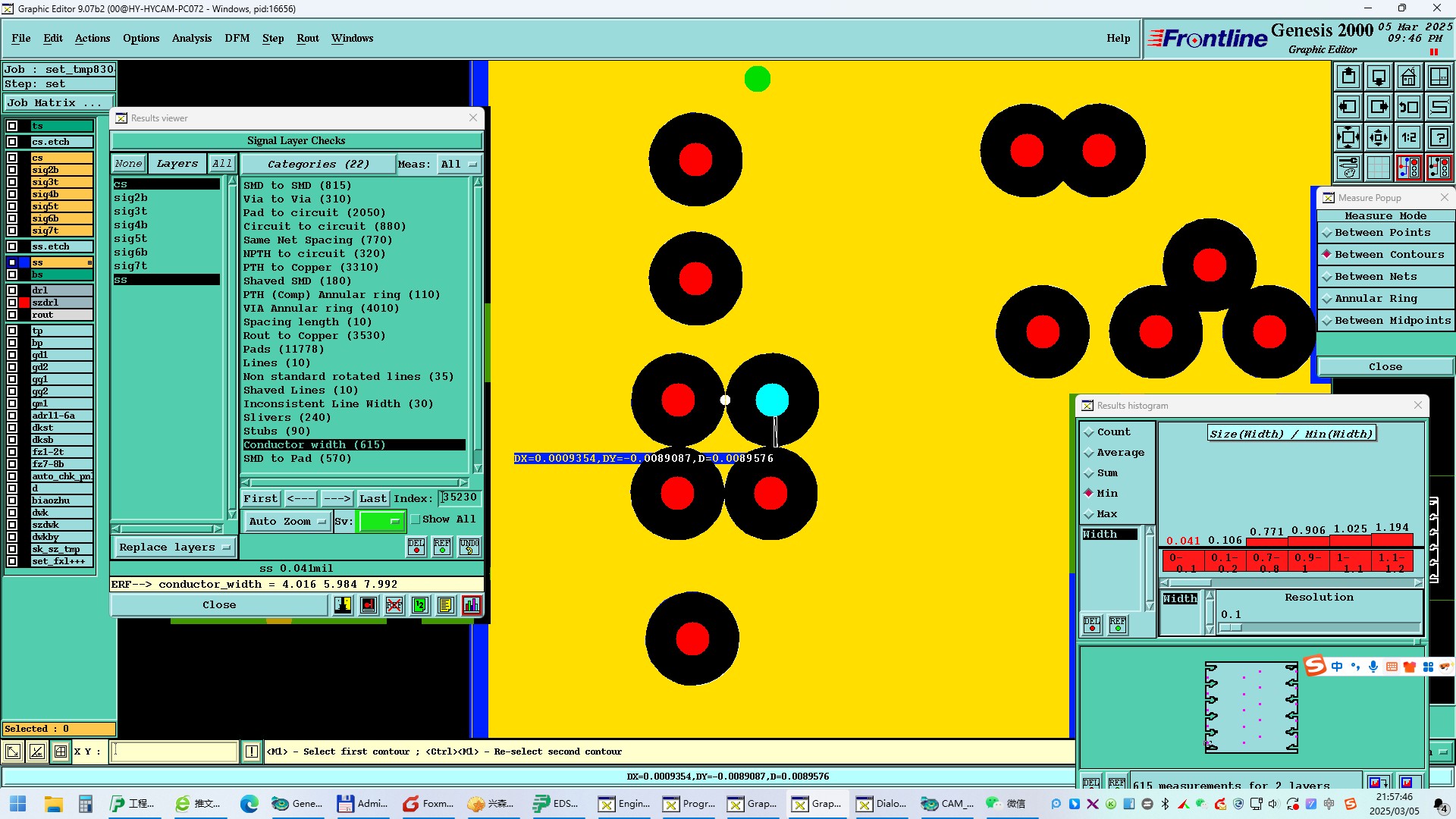Select the Max histogram option
The image size is (1456, 819).
(1106, 514)
